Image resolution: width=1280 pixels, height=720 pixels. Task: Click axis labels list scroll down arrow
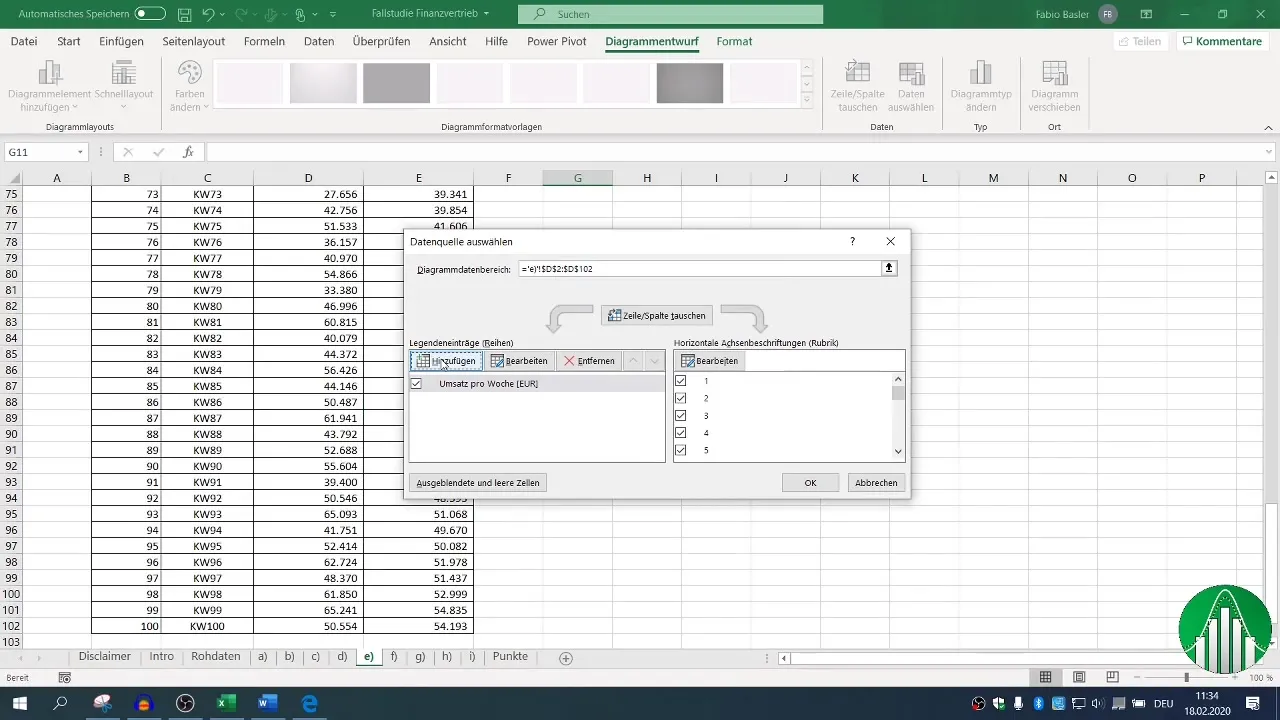click(898, 452)
